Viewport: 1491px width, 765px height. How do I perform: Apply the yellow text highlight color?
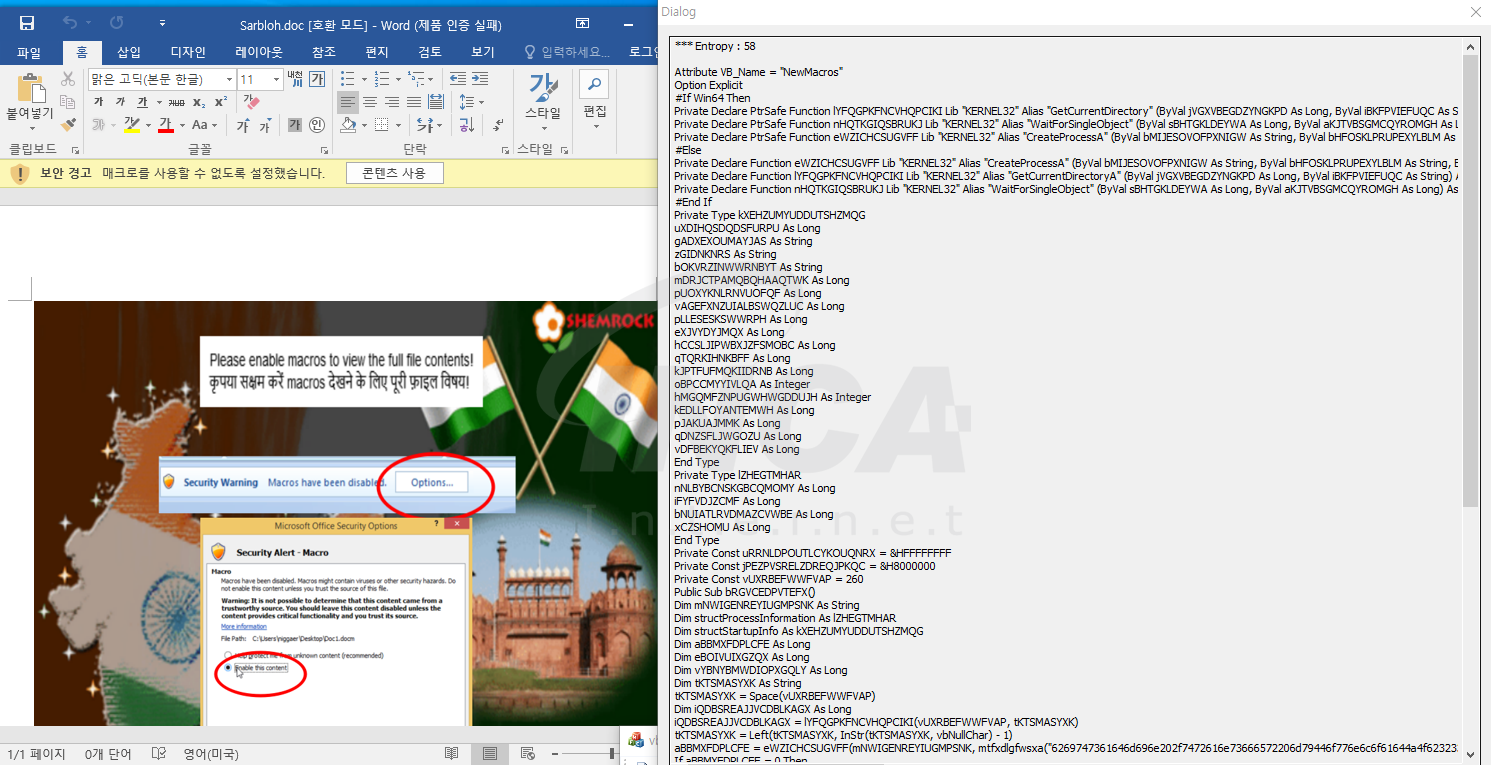[x=131, y=125]
